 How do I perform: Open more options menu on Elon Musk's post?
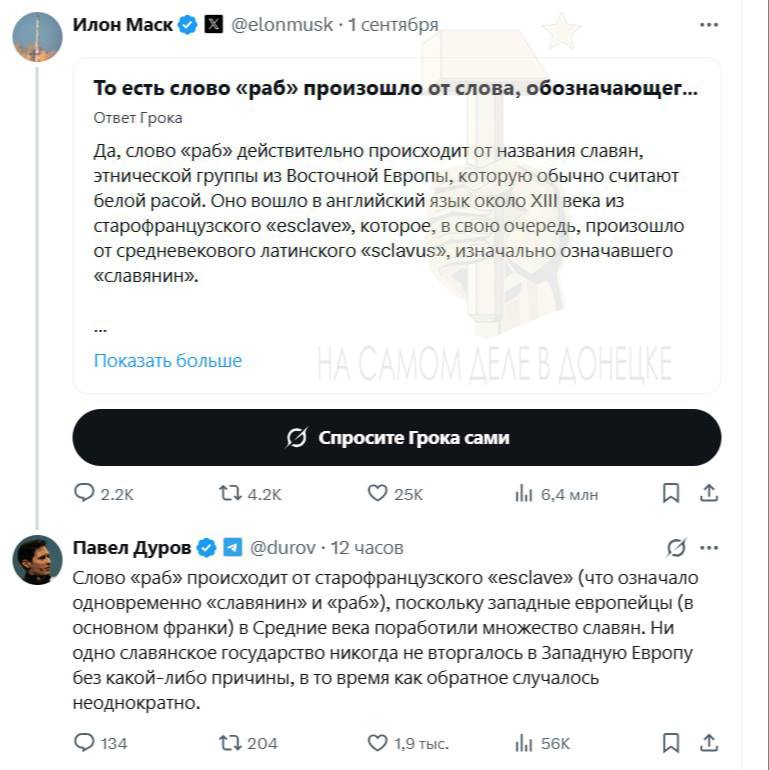[709, 25]
